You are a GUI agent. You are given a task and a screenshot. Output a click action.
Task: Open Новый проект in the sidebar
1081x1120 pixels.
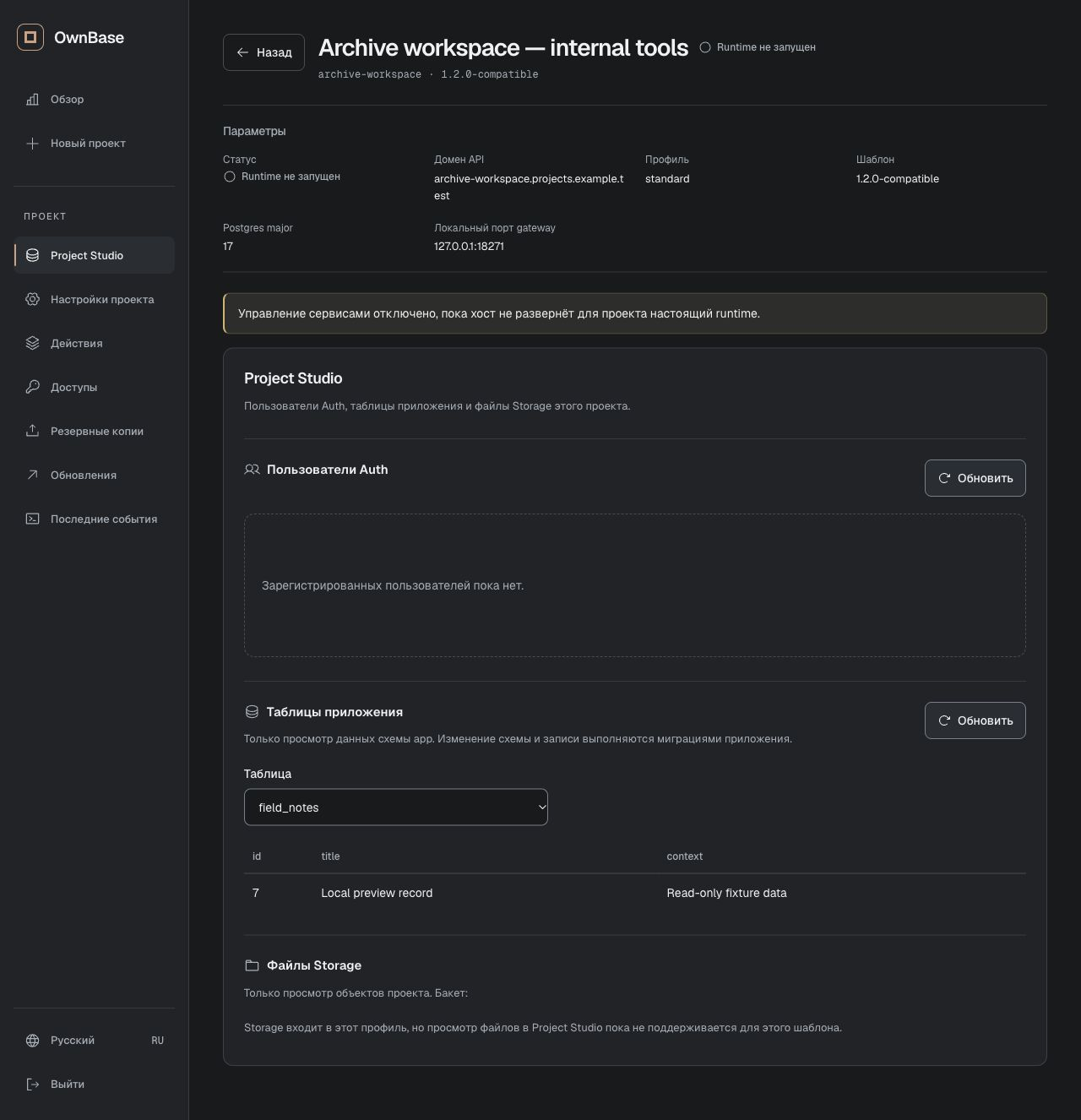94,144
